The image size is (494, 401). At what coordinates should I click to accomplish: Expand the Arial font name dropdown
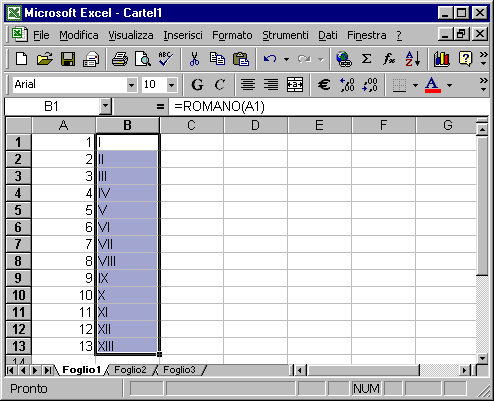(x=132, y=85)
